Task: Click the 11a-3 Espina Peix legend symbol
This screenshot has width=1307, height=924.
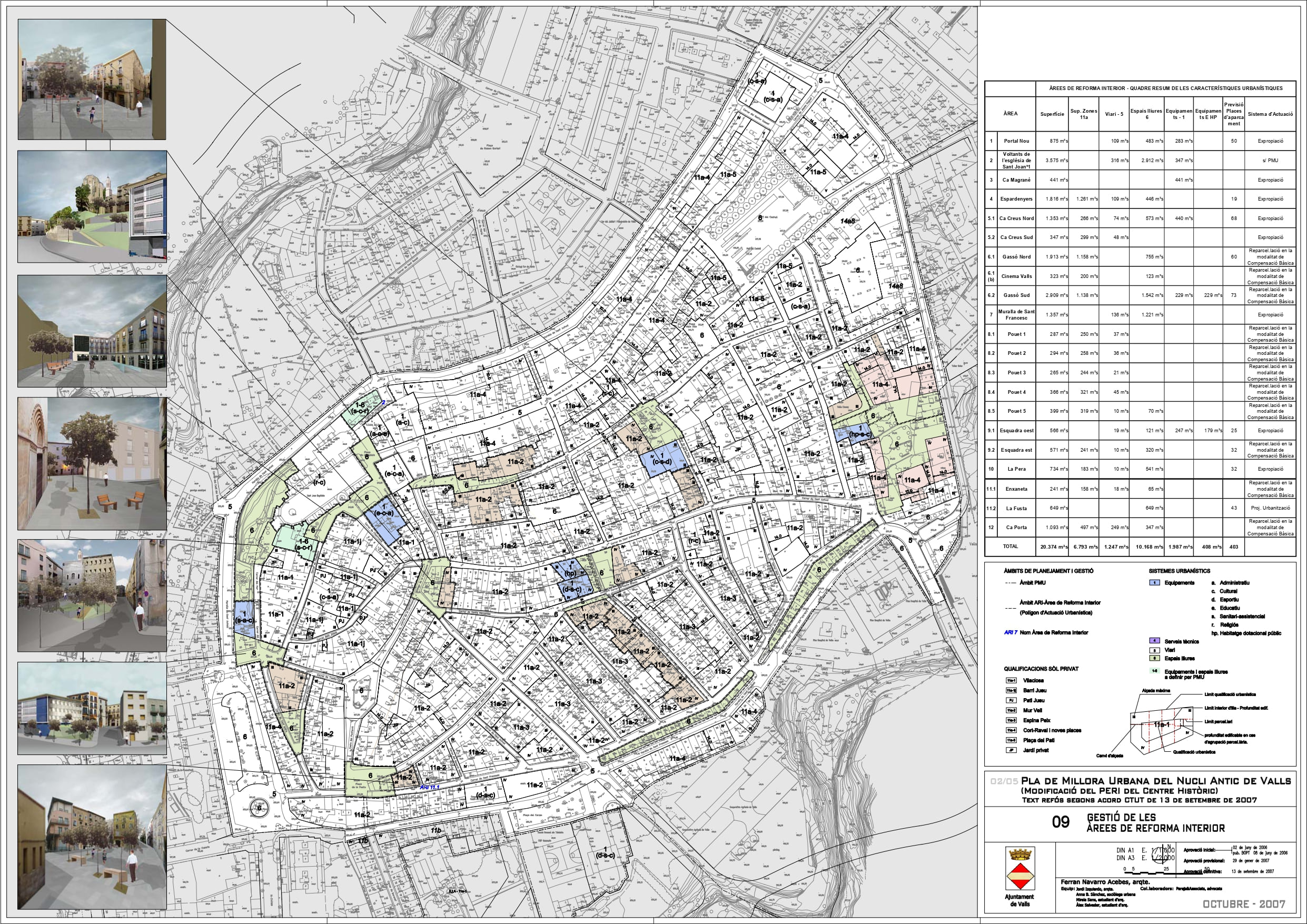Action: [x=1011, y=720]
